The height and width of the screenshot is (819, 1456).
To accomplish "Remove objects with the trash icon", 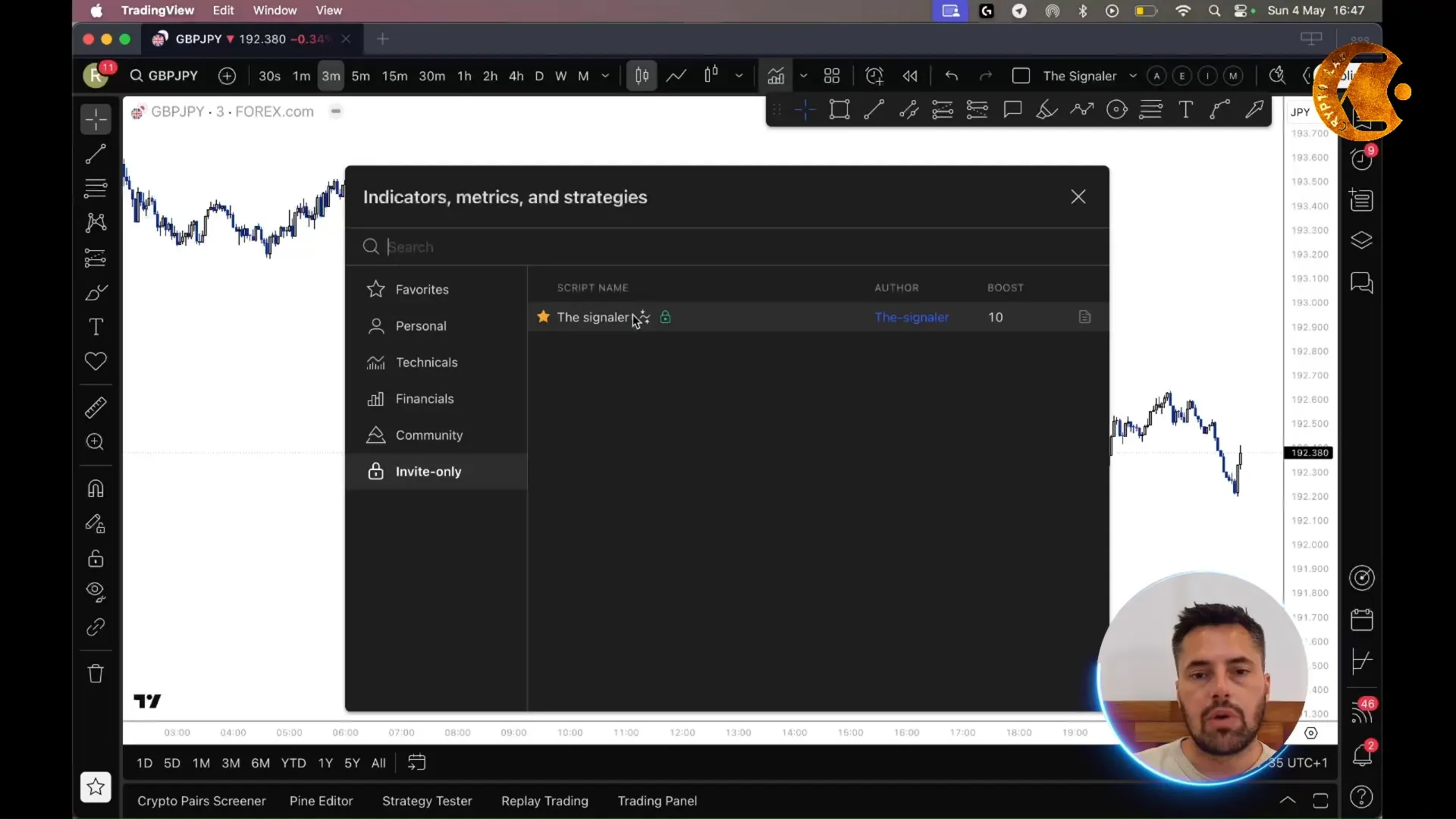I will point(96,673).
